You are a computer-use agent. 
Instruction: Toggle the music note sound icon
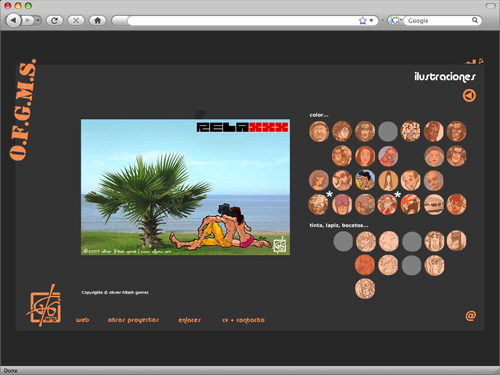click(x=481, y=61)
